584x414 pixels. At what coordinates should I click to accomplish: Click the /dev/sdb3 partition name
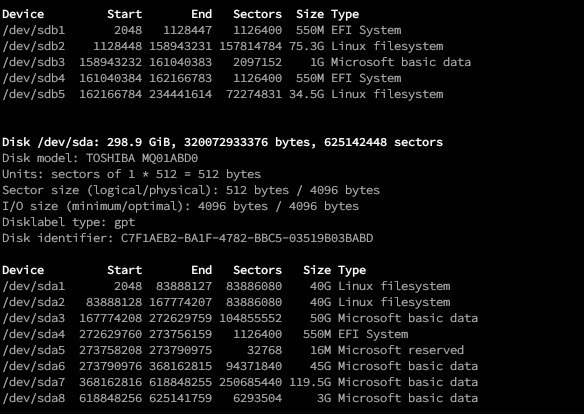[34, 62]
